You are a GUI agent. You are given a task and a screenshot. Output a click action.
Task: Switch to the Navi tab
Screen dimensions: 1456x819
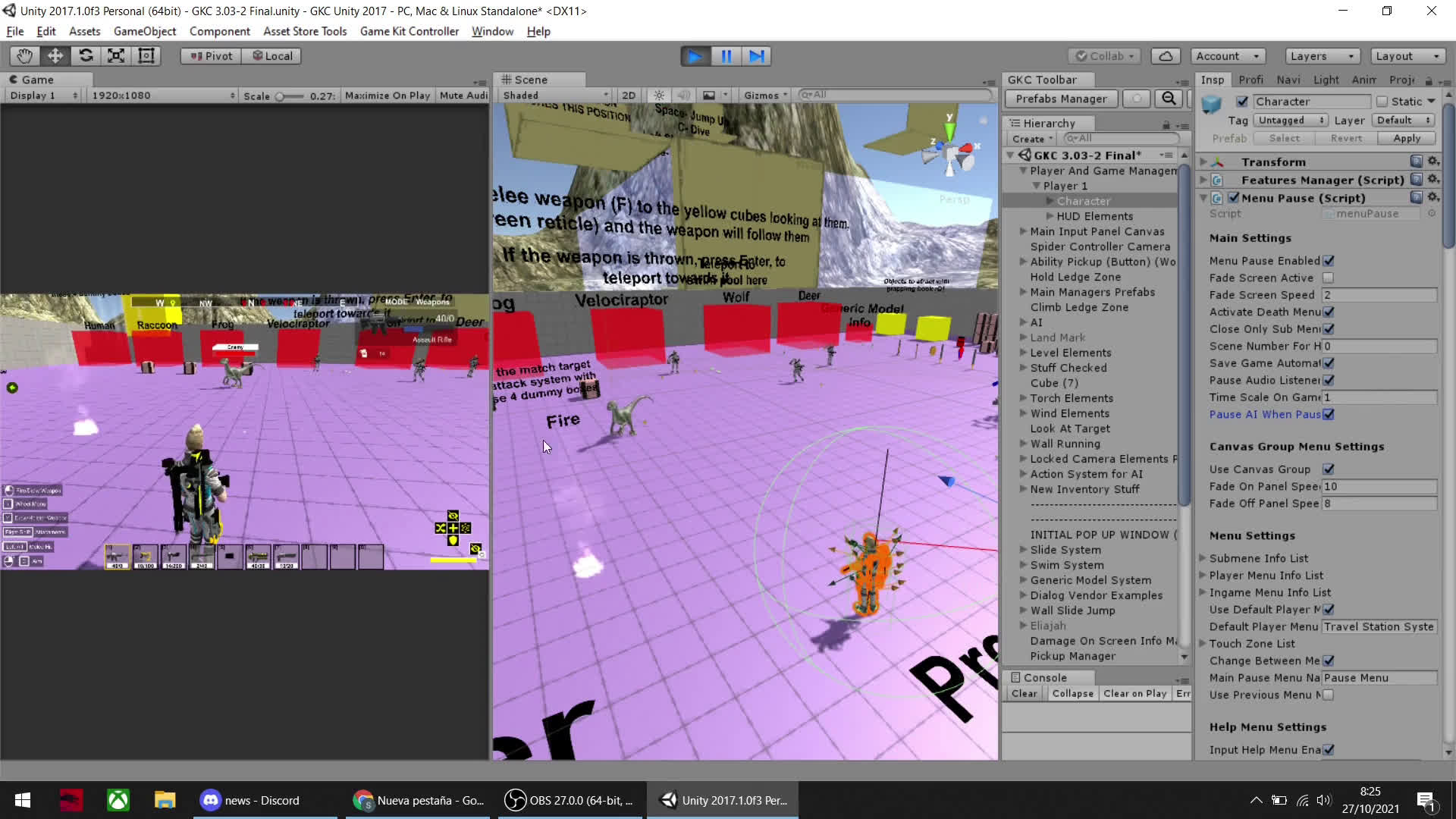click(x=1288, y=80)
